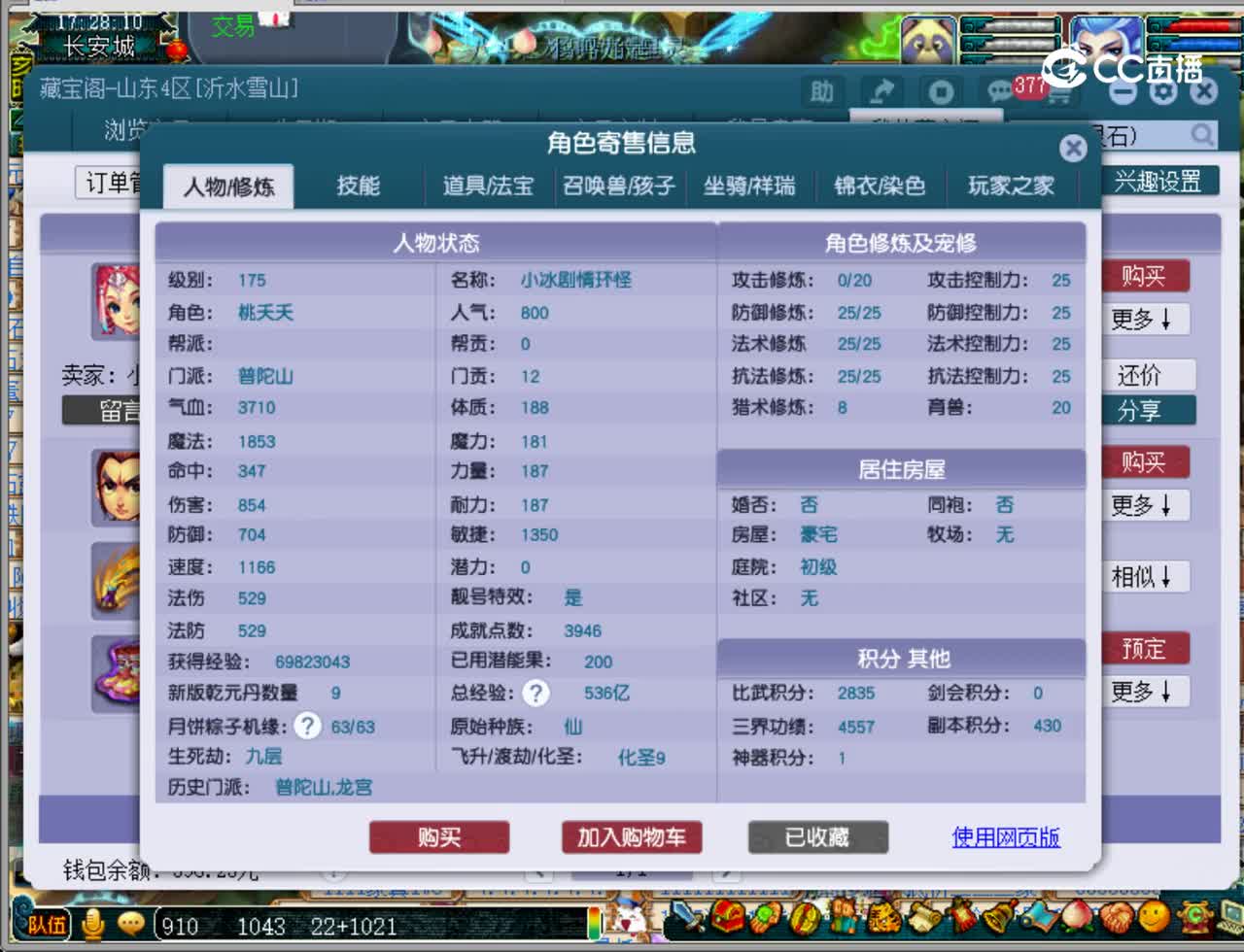
Task: Click the 长安城 location label
Action: (99, 45)
